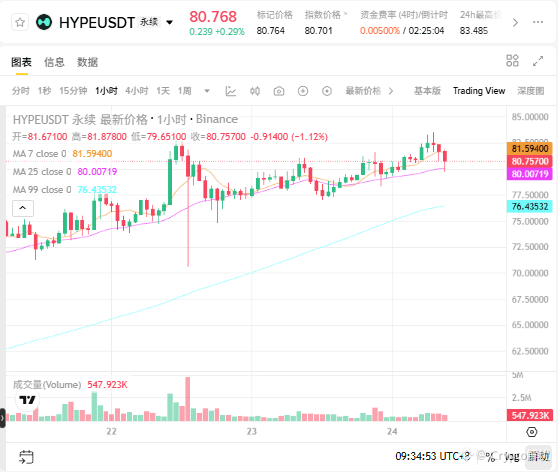This screenshot has height=472, width=558.
Task: Click the TradingView logo on chart
Action: pos(27,400)
